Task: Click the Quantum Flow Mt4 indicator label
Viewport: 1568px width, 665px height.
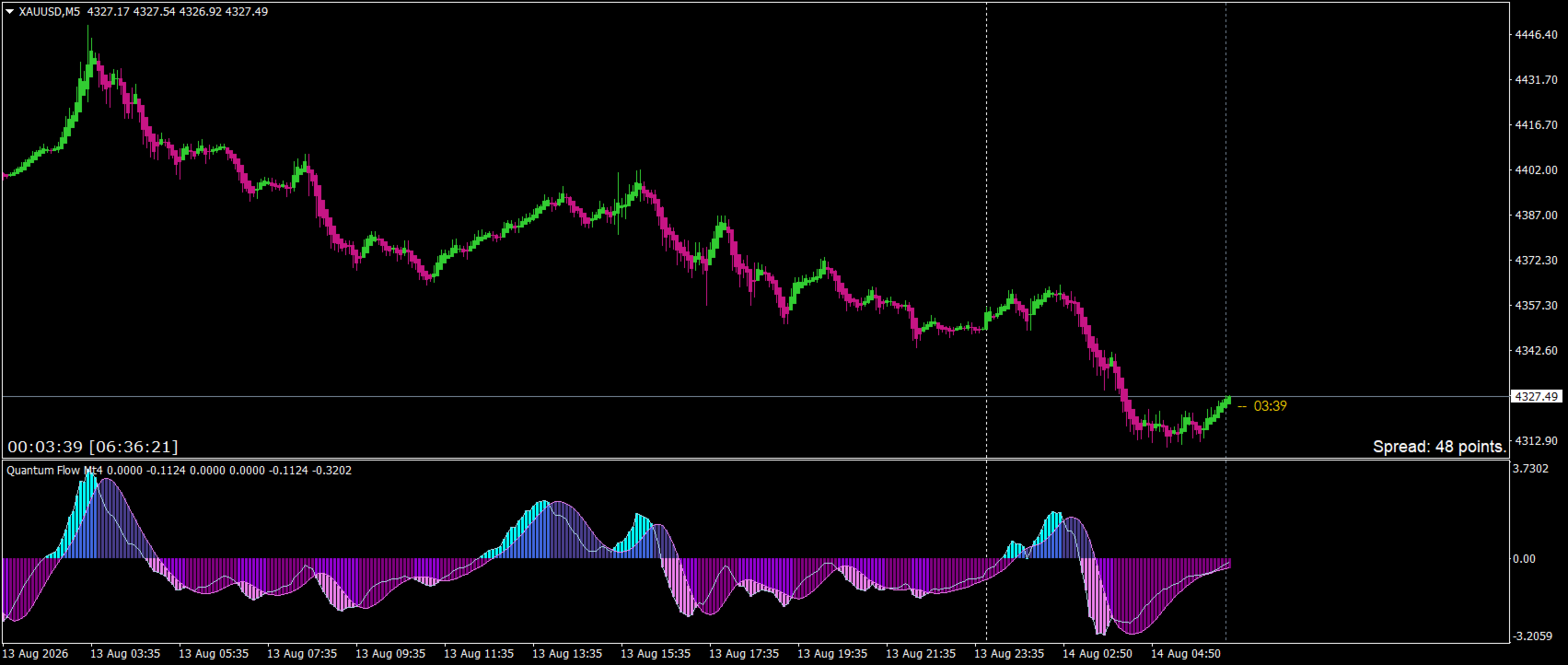Action: 54,471
